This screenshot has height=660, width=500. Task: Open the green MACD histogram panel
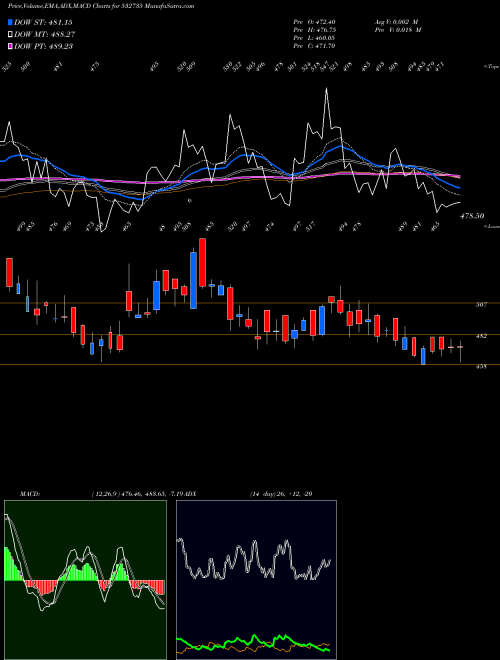tap(85, 580)
